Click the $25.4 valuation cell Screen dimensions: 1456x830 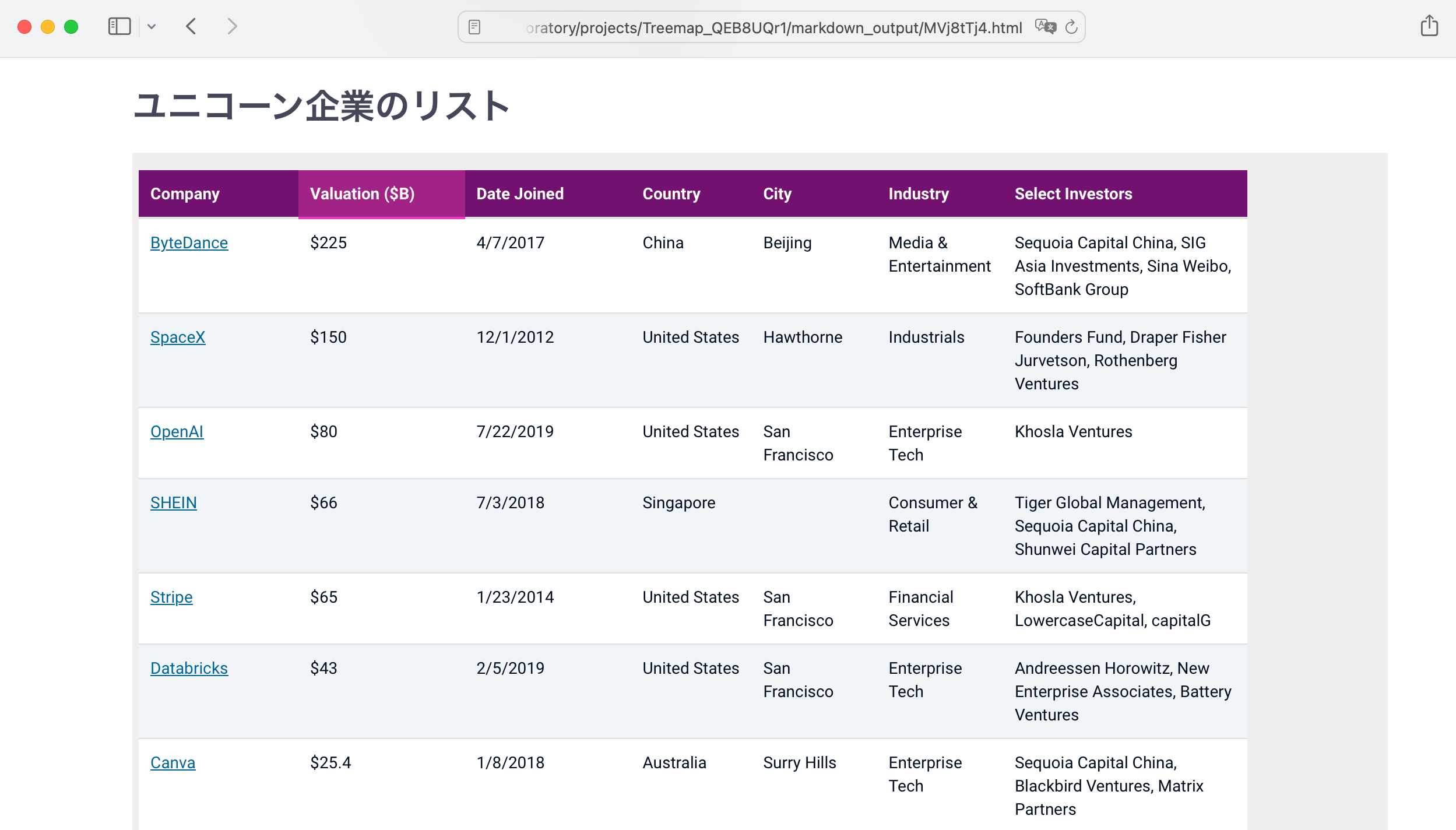pos(381,785)
